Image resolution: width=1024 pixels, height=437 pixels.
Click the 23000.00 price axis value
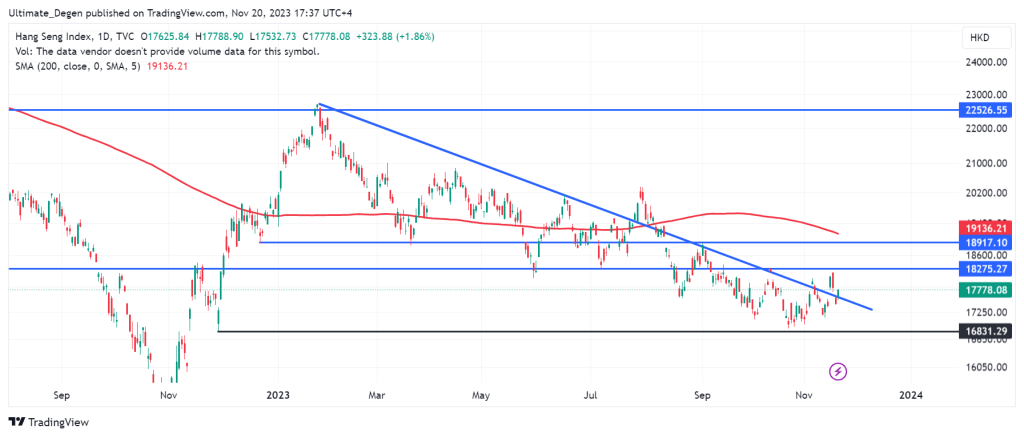pos(985,93)
